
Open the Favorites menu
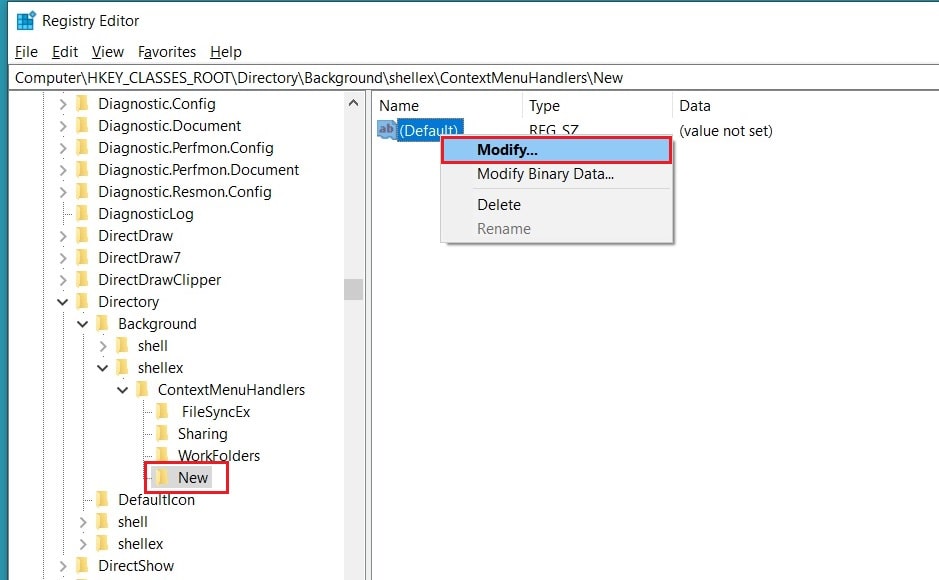tap(166, 52)
